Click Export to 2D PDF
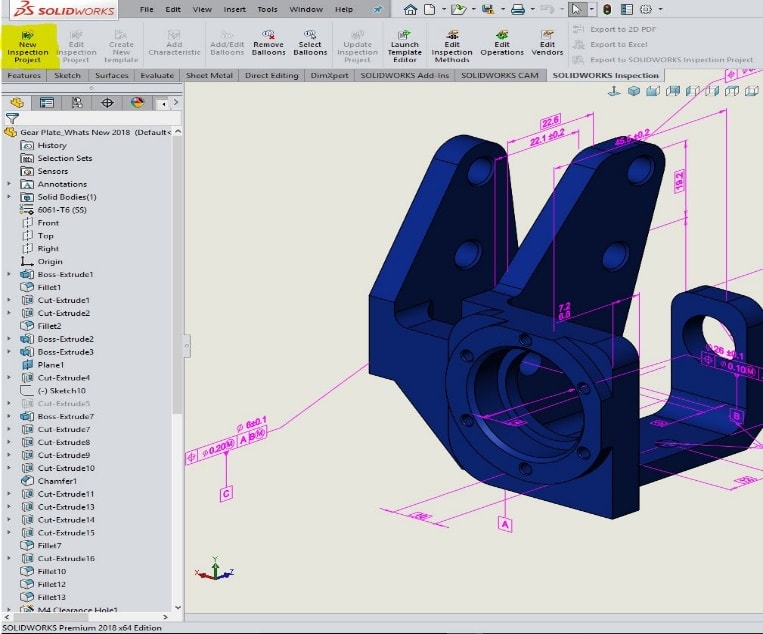 tap(614, 29)
